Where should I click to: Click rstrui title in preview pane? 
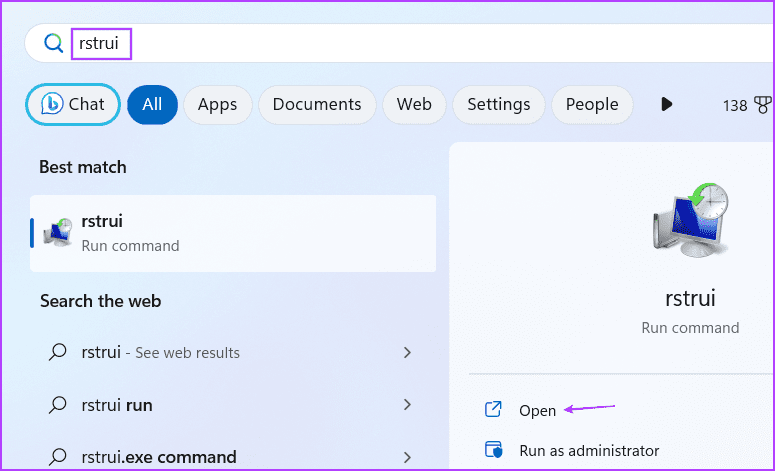point(690,299)
